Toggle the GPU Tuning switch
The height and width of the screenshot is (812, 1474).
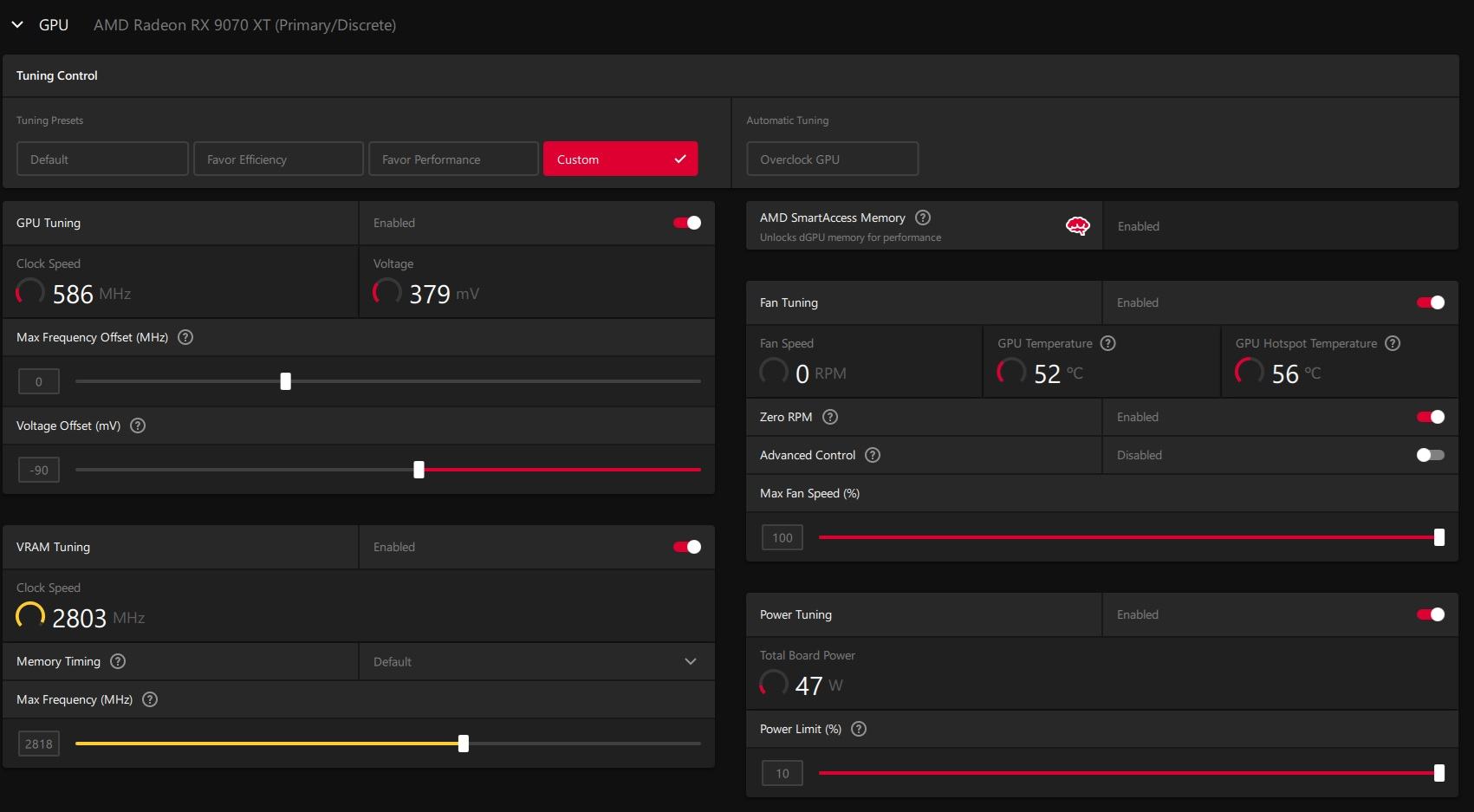point(687,223)
